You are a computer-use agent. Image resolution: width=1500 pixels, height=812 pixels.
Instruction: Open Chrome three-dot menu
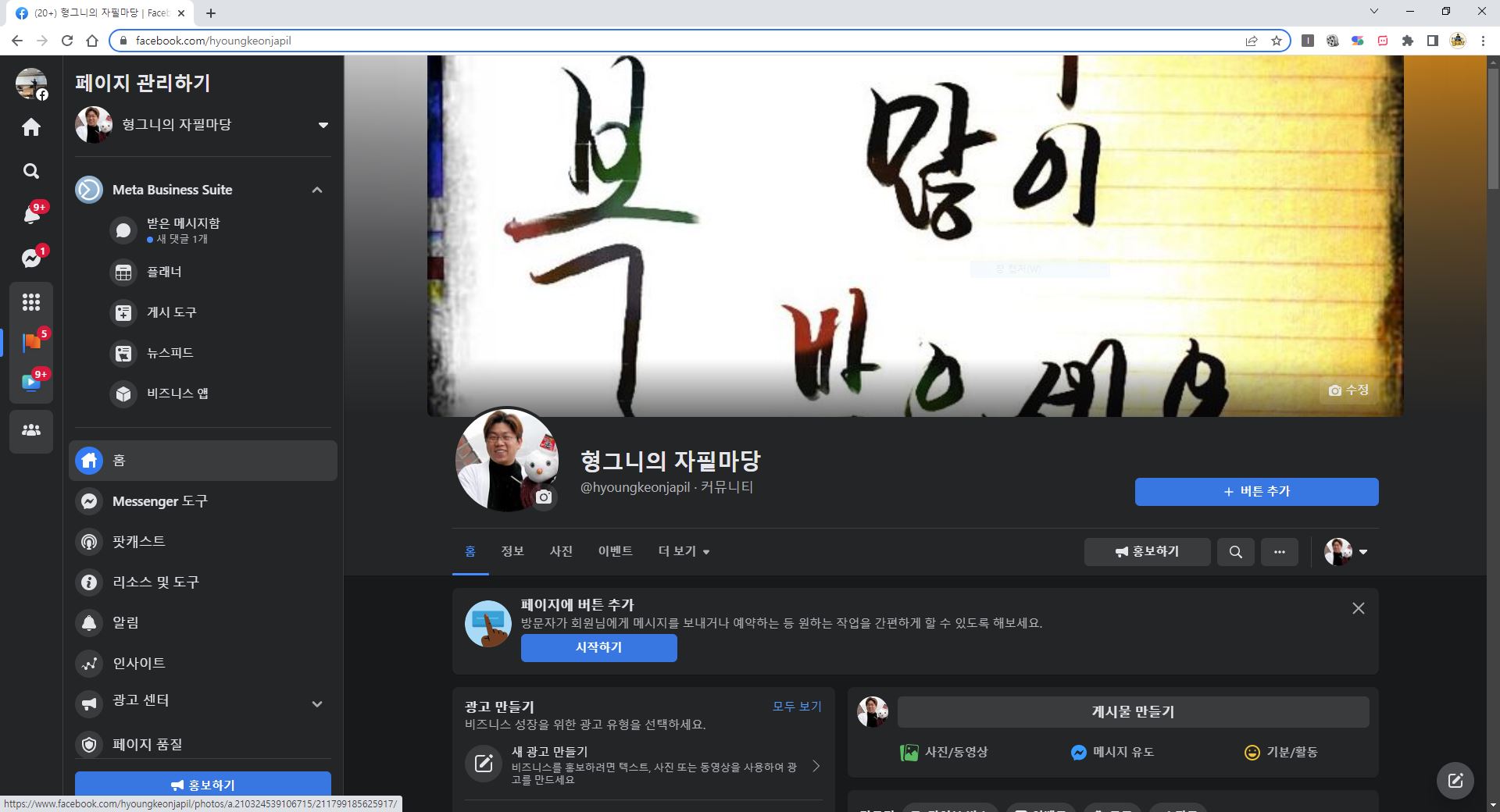tap(1483, 41)
